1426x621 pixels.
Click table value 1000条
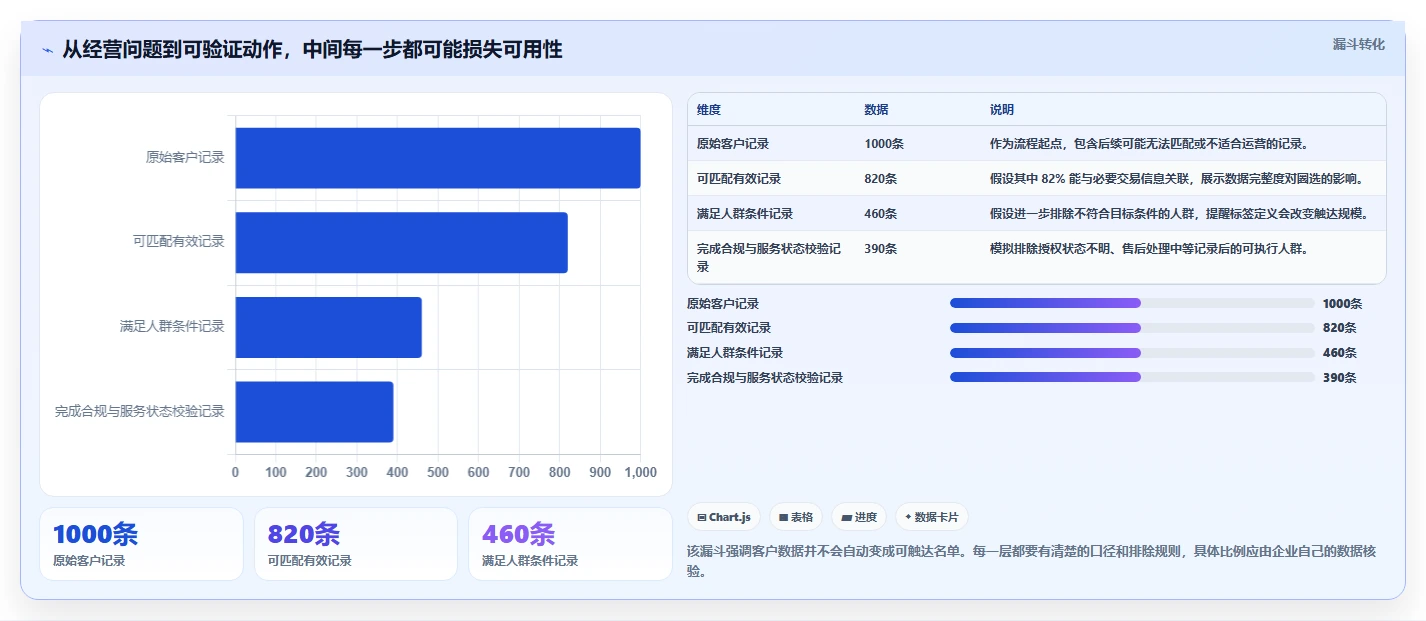pos(884,144)
